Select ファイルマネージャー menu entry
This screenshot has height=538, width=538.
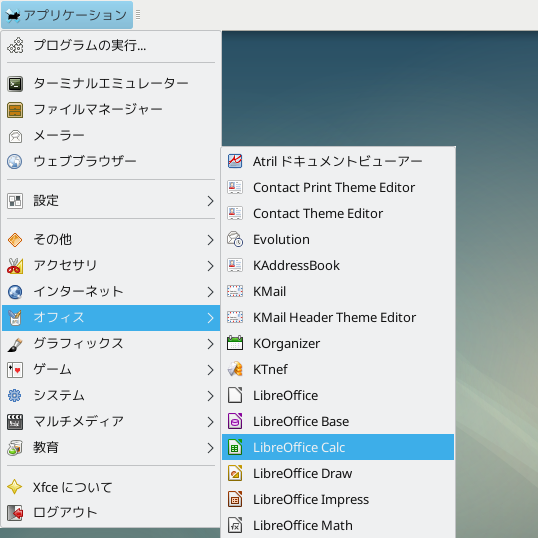click(111, 110)
